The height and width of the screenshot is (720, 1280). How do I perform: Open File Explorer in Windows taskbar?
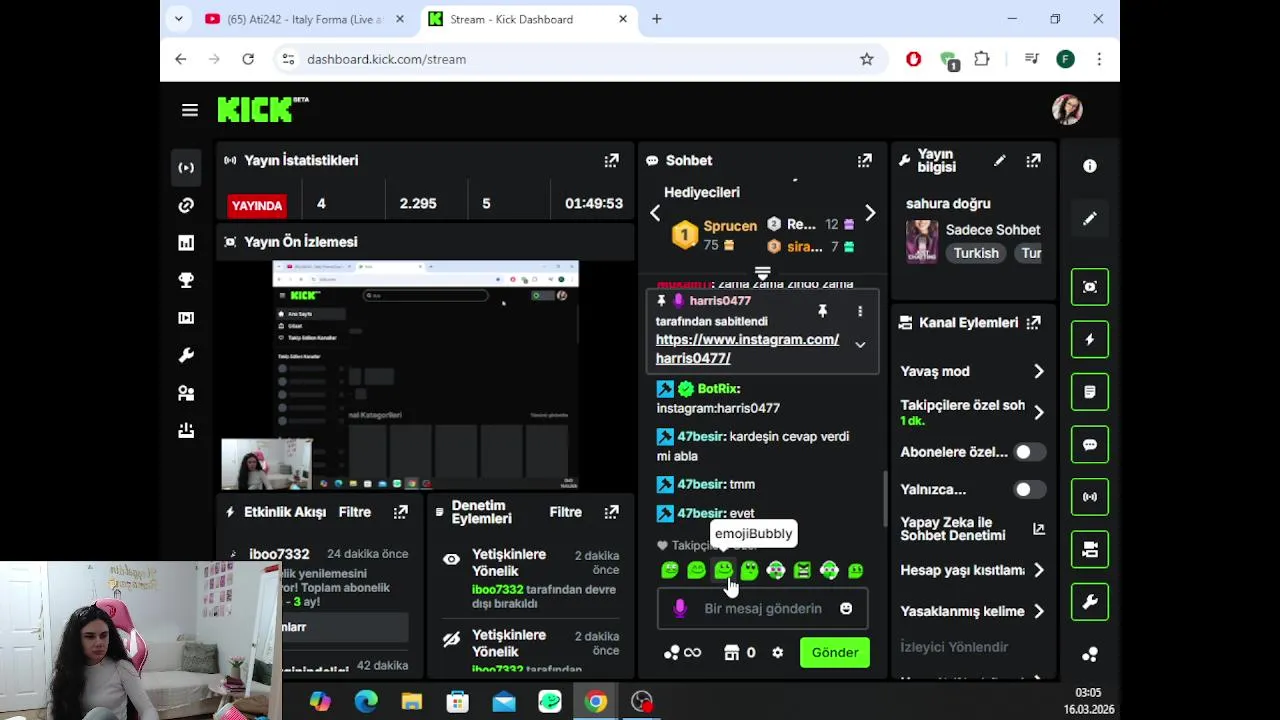click(412, 702)
